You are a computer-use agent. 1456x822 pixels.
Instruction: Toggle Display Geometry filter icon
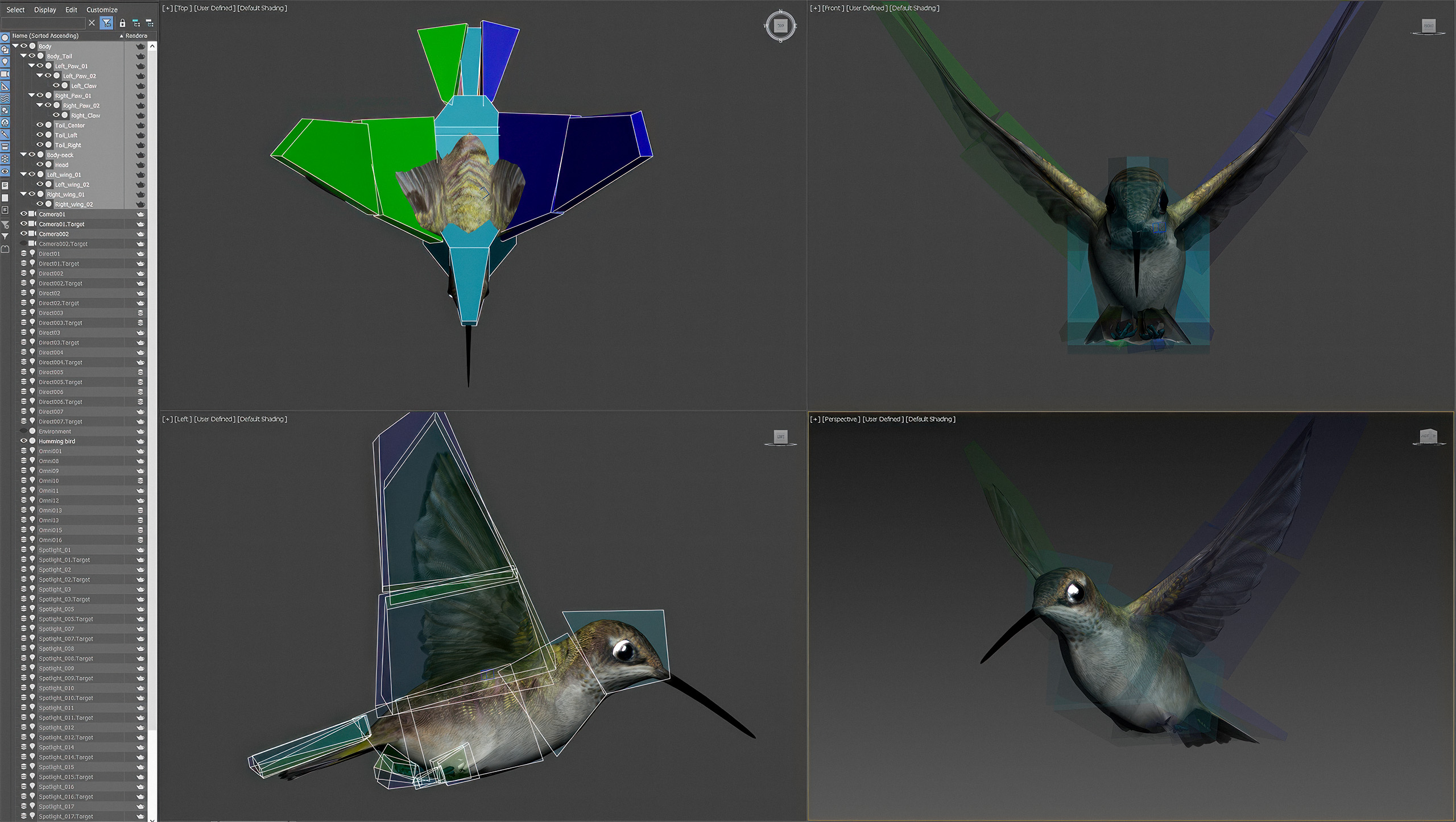tap(5, 38)
